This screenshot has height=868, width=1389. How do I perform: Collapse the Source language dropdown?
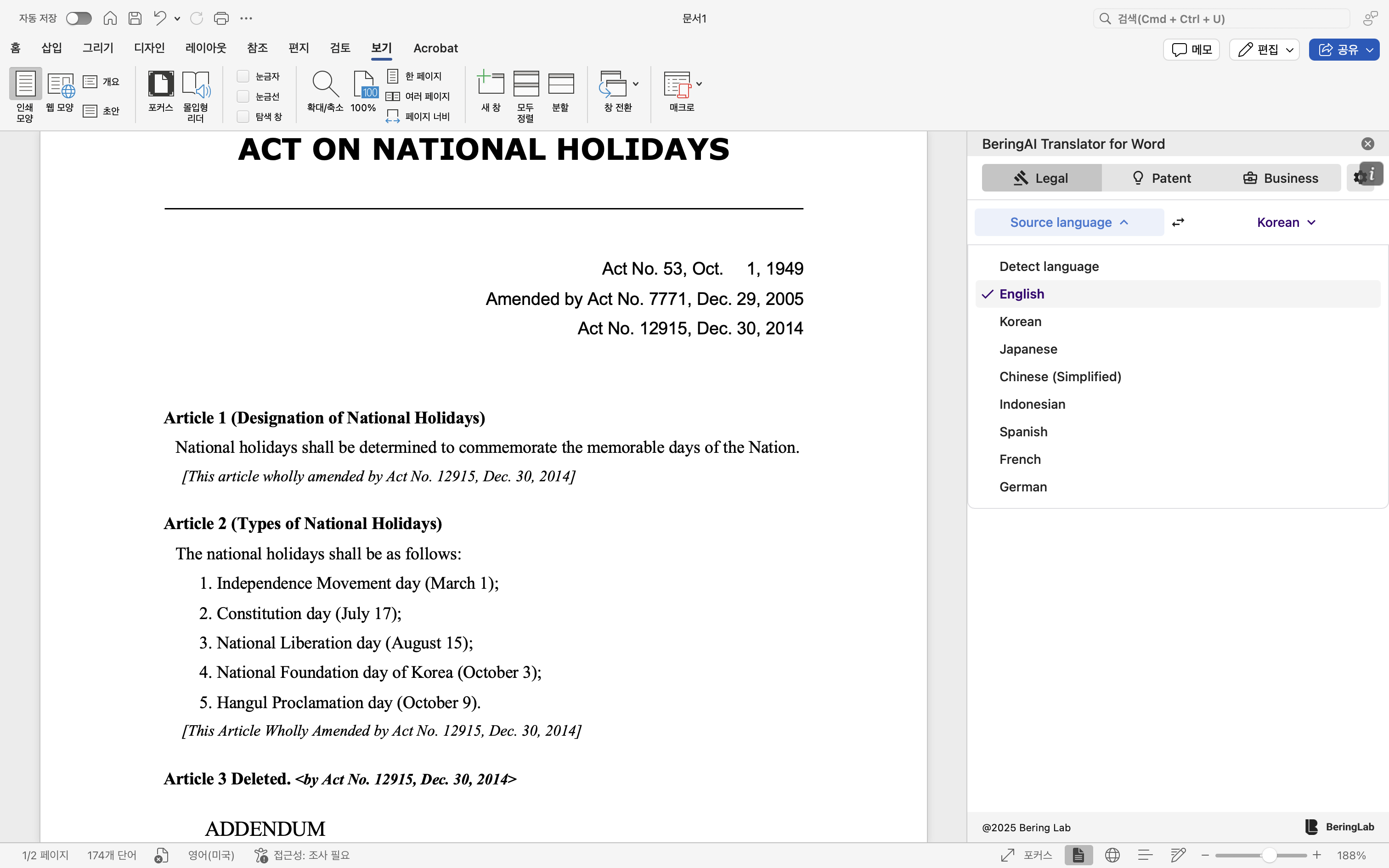[x=1069, y=222]
